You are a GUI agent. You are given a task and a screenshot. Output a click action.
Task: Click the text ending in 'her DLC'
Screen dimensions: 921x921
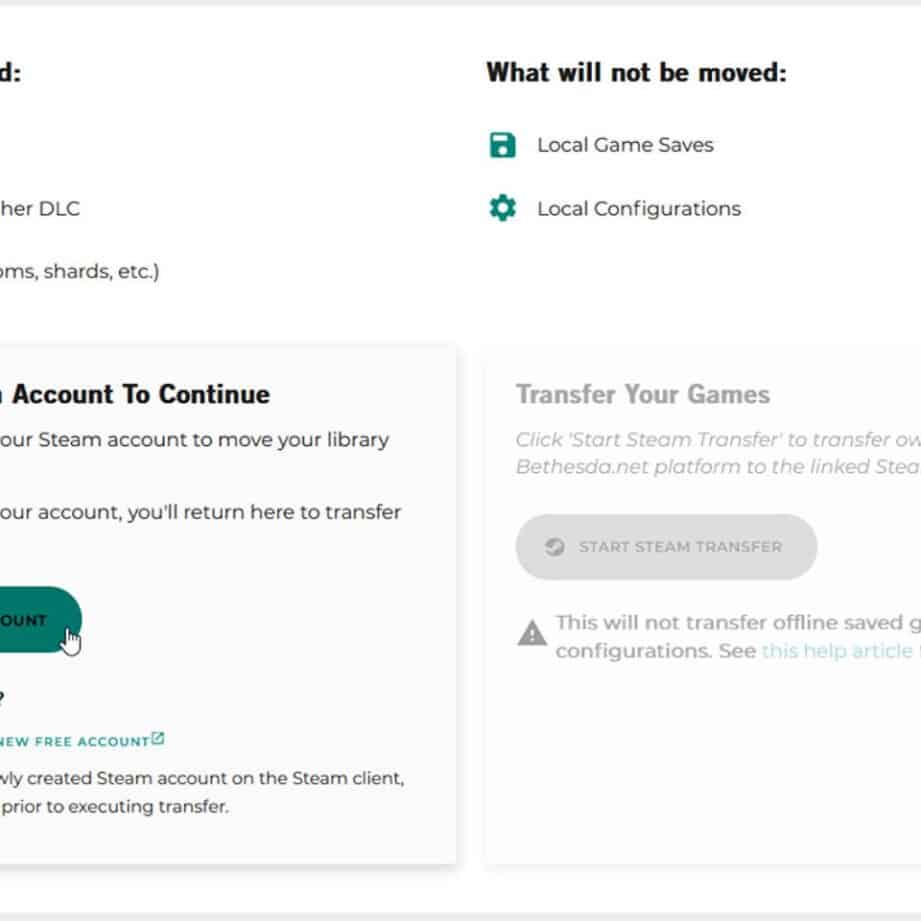(x=40, y=209)
